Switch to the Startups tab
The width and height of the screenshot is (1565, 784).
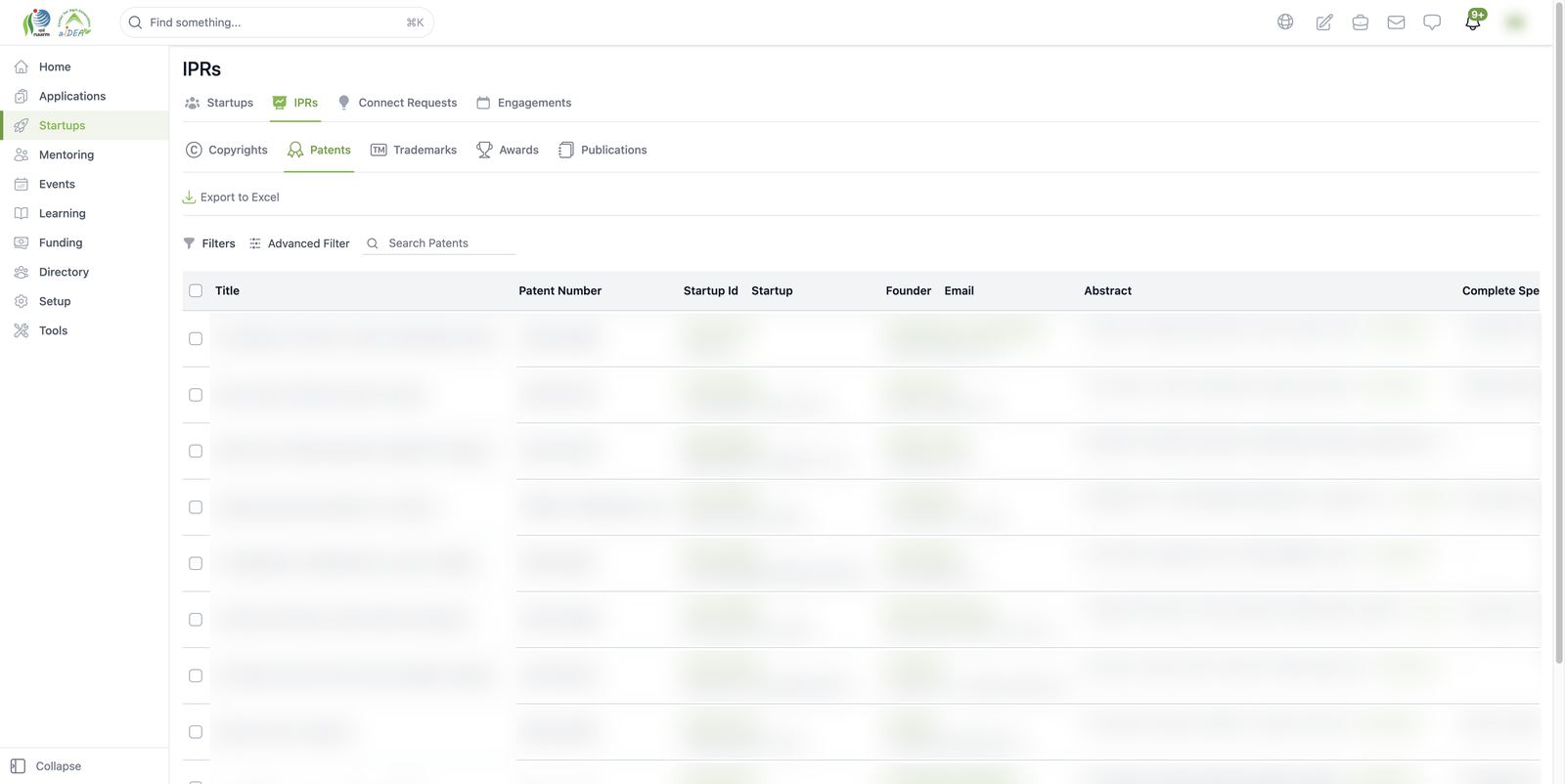pos(219,103)
